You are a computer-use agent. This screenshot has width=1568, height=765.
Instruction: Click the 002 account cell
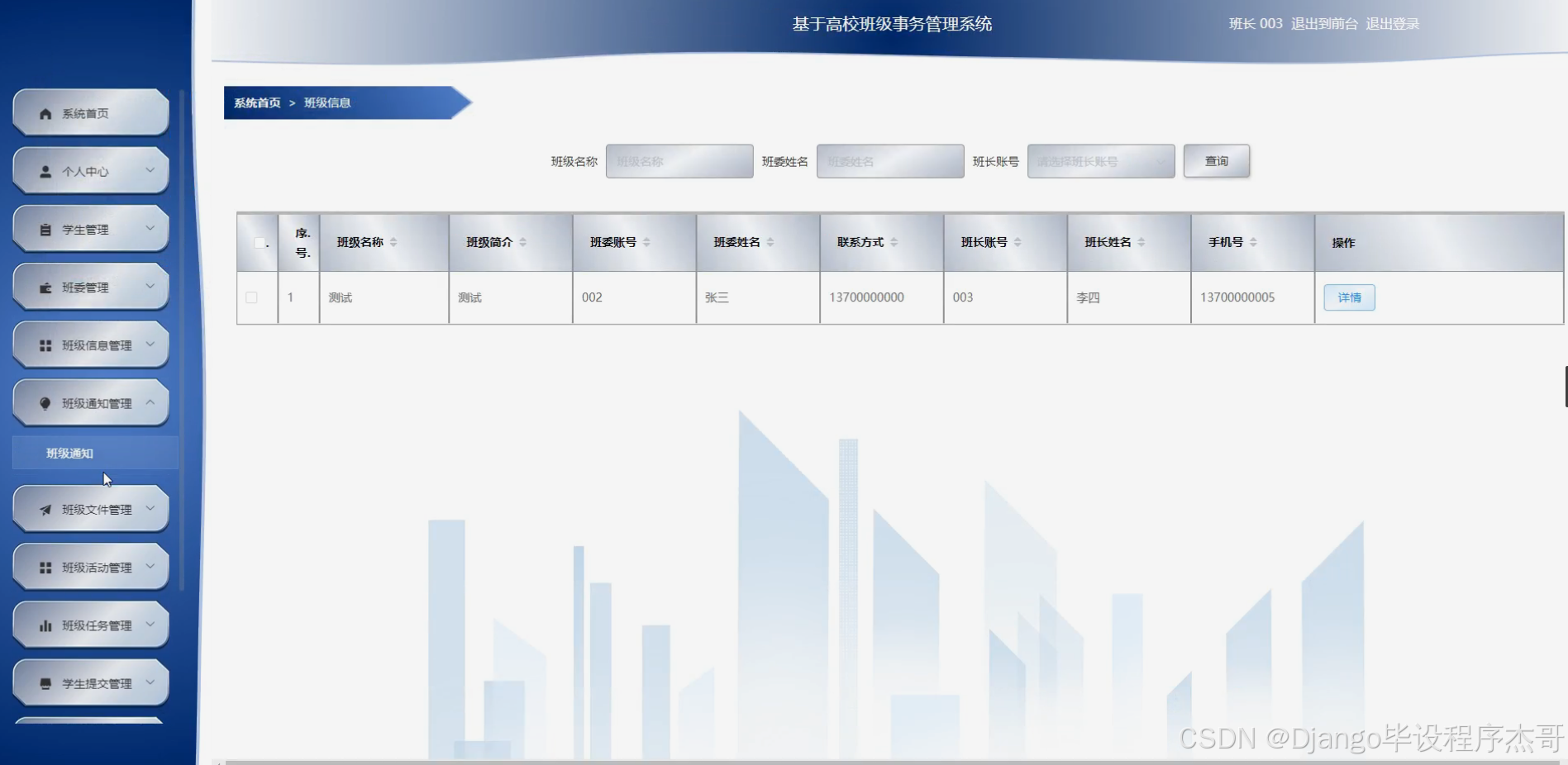[x=592, y=297]
